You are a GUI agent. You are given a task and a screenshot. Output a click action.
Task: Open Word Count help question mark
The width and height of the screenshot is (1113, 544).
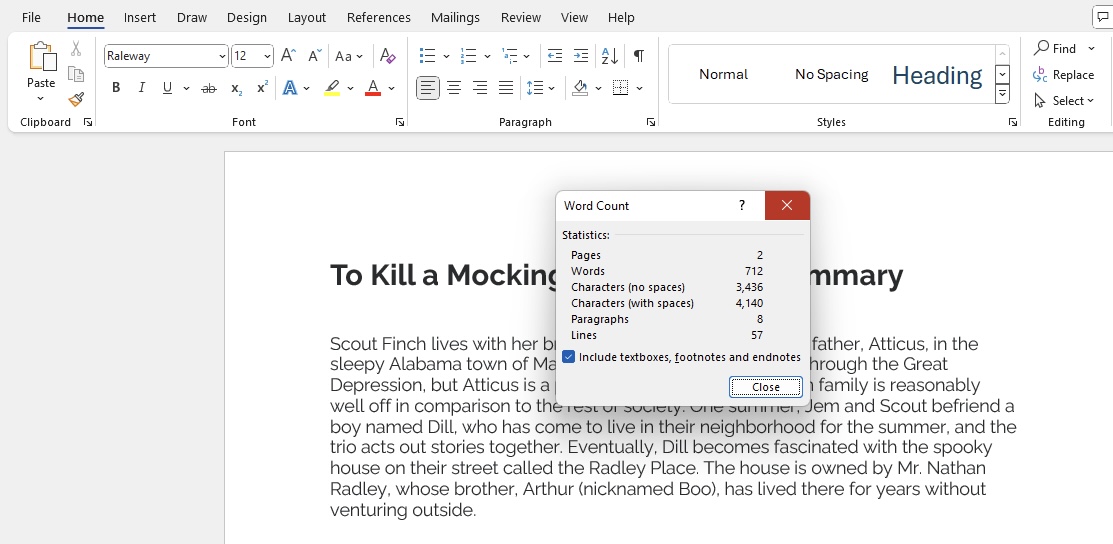point(742,205)
